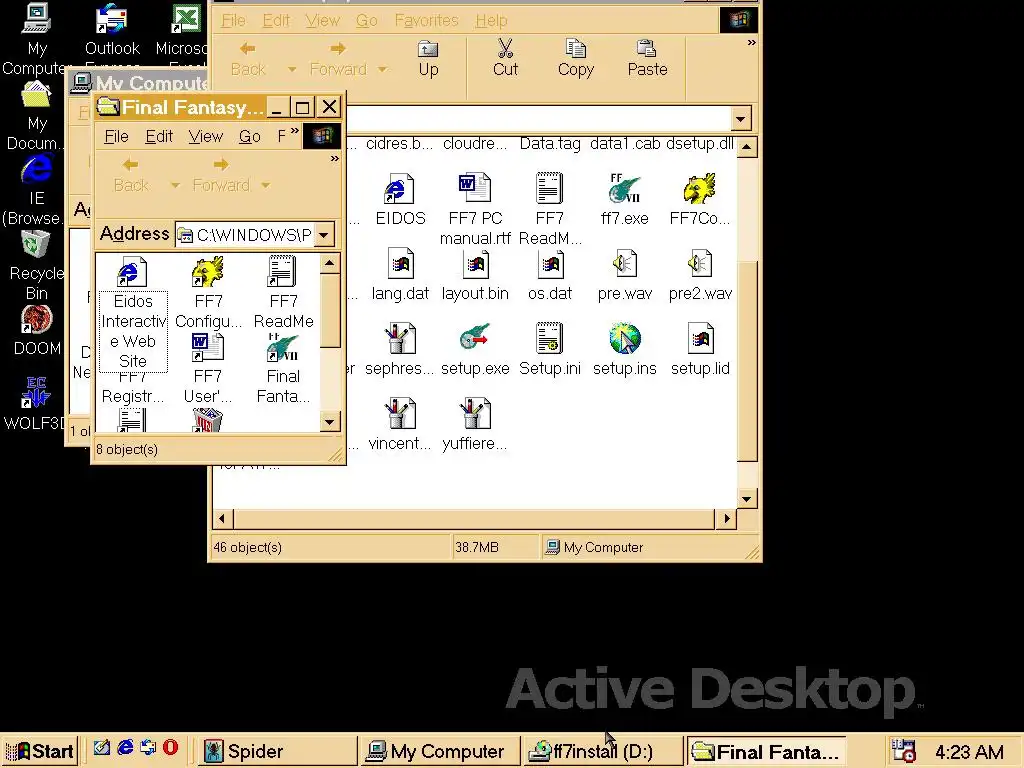This screenshot has height=768, width=1024.
Task: Click the taskbar clock showing 4:23 AM
Action: (968, 752)
